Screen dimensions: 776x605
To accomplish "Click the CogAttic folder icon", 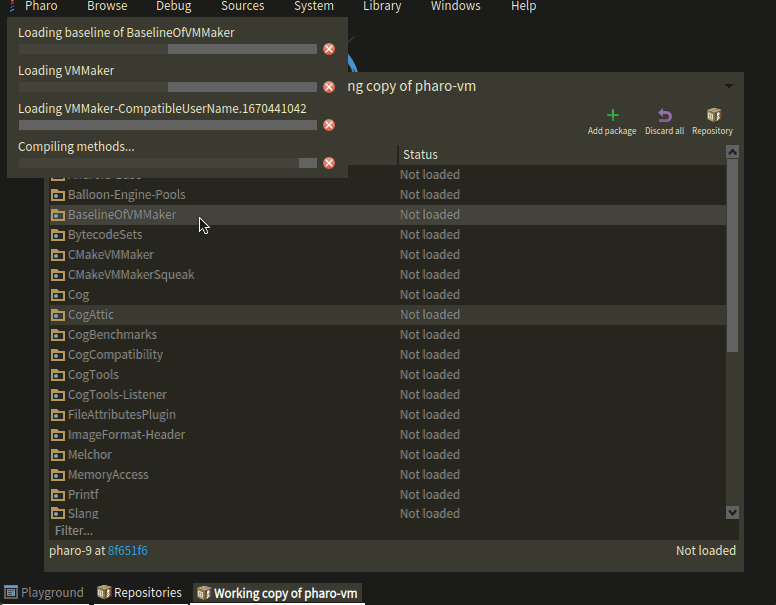I will pos(58,315).
